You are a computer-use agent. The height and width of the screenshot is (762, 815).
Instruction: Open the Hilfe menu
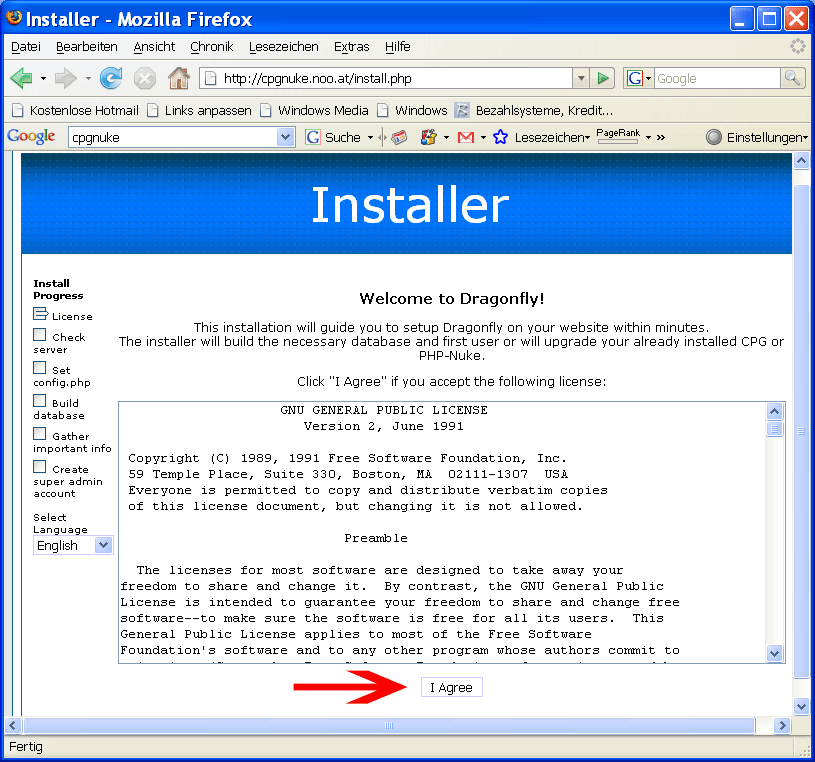398,47
